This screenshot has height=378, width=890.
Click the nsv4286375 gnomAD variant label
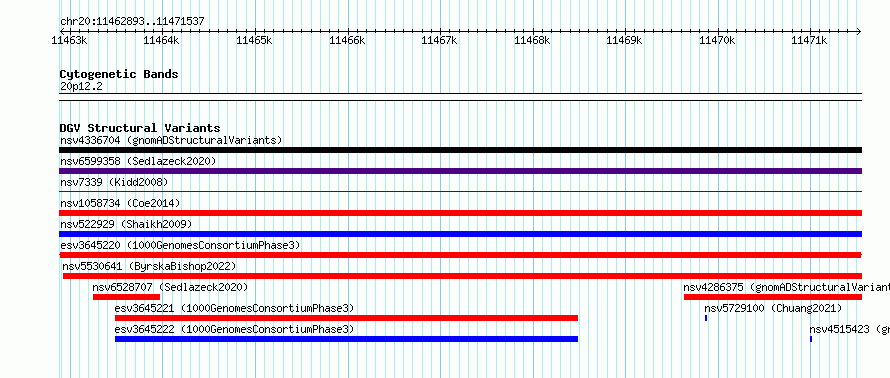(x=787, y=287)
